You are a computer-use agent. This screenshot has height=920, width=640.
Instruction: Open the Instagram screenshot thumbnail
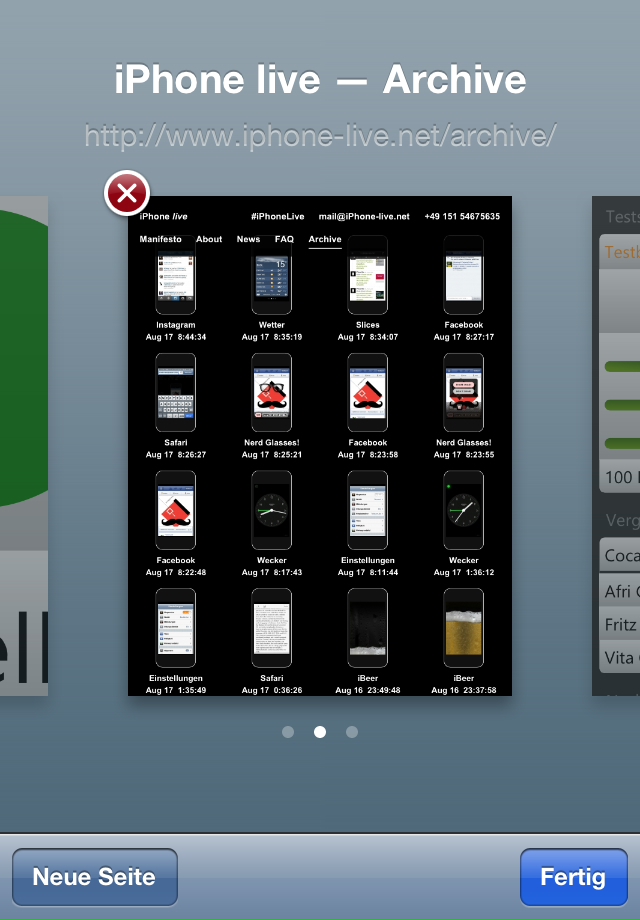(x=176, y=276)
